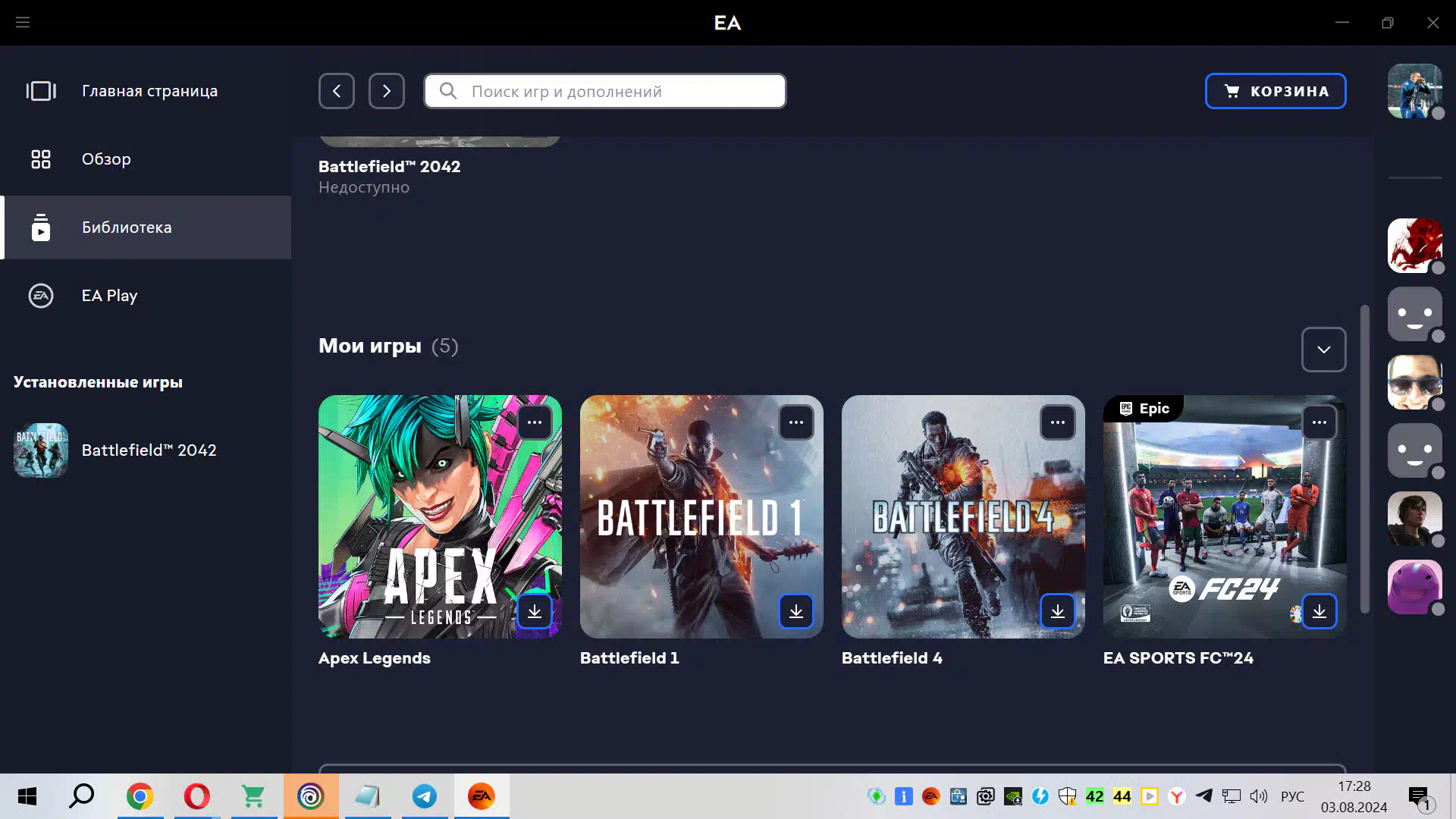This screenshot has height=819, width=1456.
Task: Open EA Play section
Action: point(146,296)
